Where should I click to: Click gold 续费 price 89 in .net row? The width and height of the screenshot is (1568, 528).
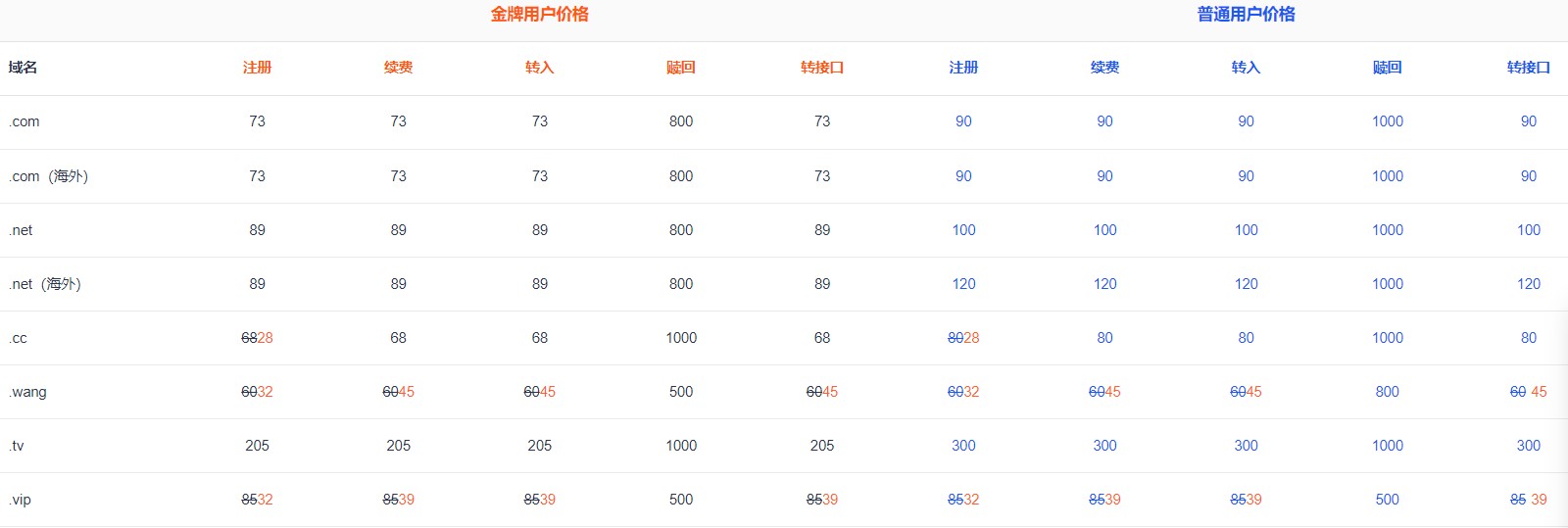pos(398,230)
